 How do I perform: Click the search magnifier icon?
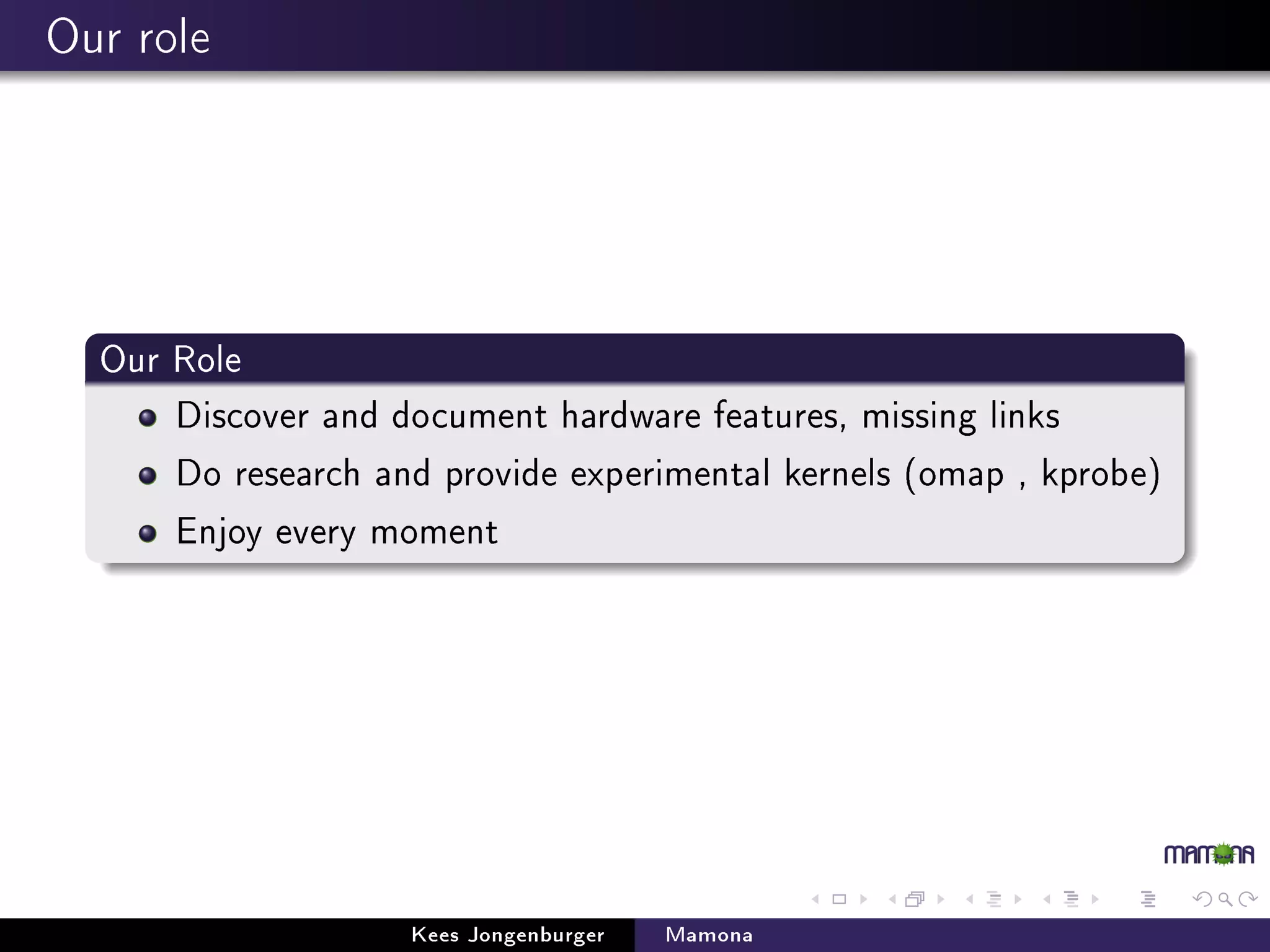click(x=1225, y=899)
